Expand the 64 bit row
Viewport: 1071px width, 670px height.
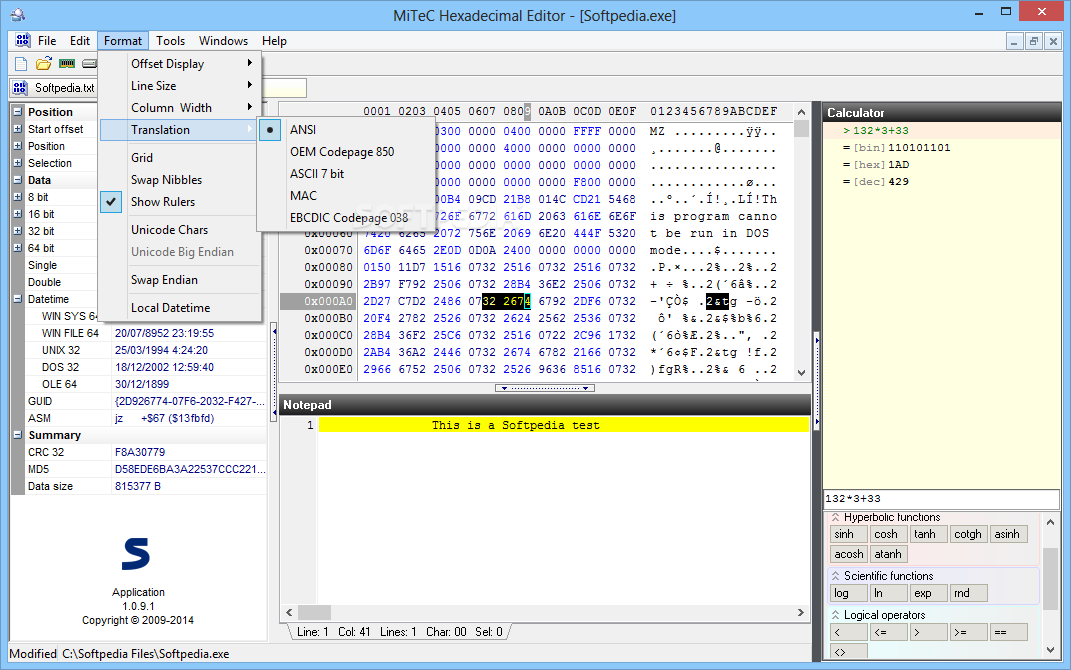(x=18, y=248)
